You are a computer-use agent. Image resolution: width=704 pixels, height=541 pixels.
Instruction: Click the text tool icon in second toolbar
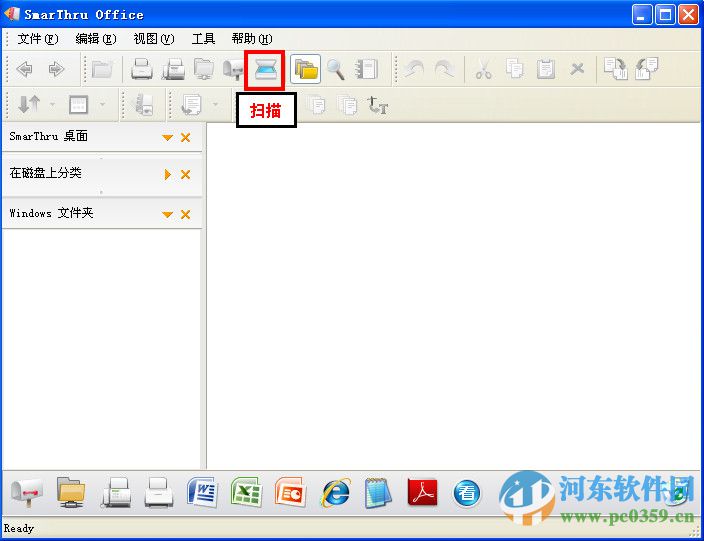pos(378,106)
